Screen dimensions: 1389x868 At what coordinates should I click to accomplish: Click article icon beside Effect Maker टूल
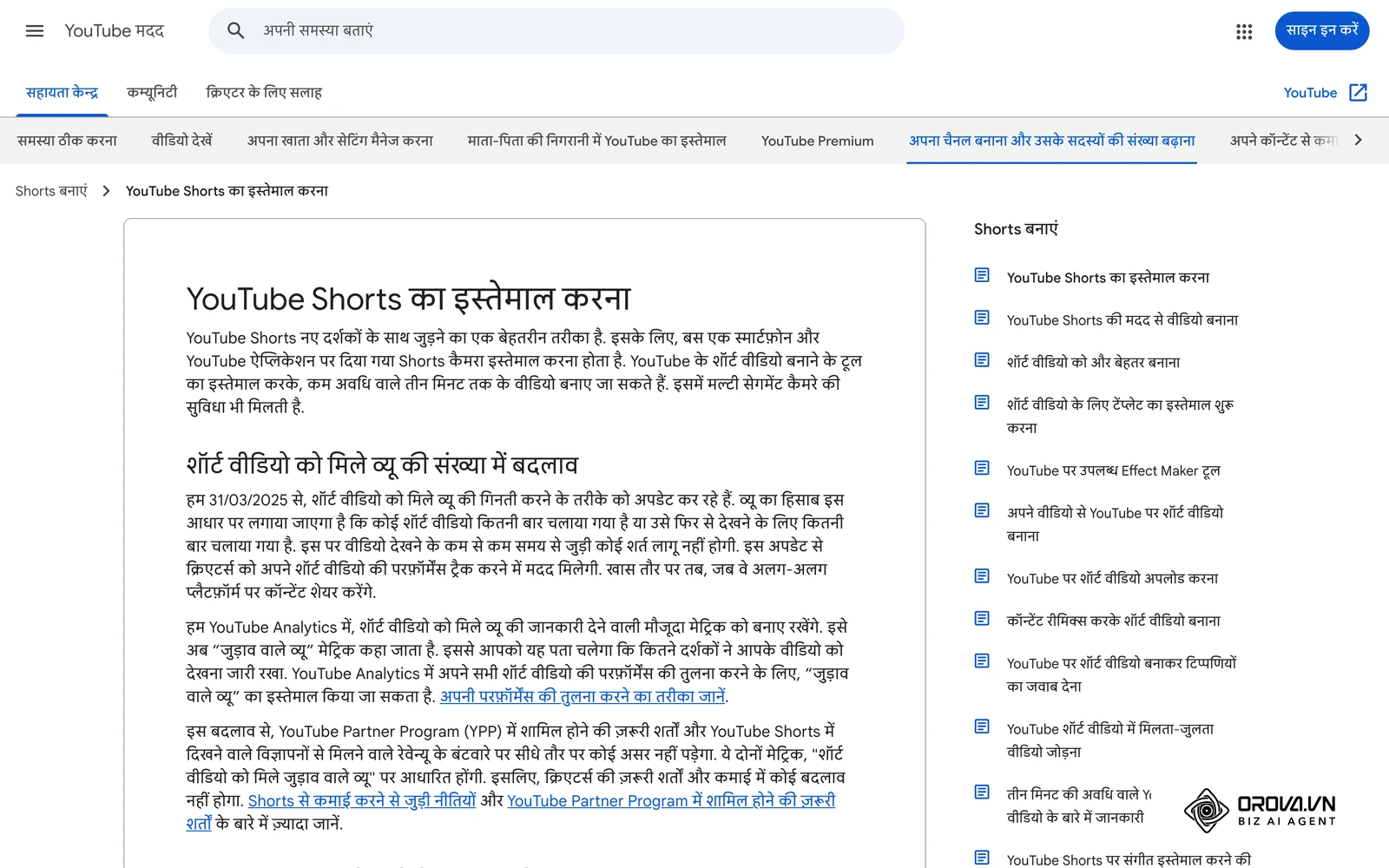coord(982,468)
